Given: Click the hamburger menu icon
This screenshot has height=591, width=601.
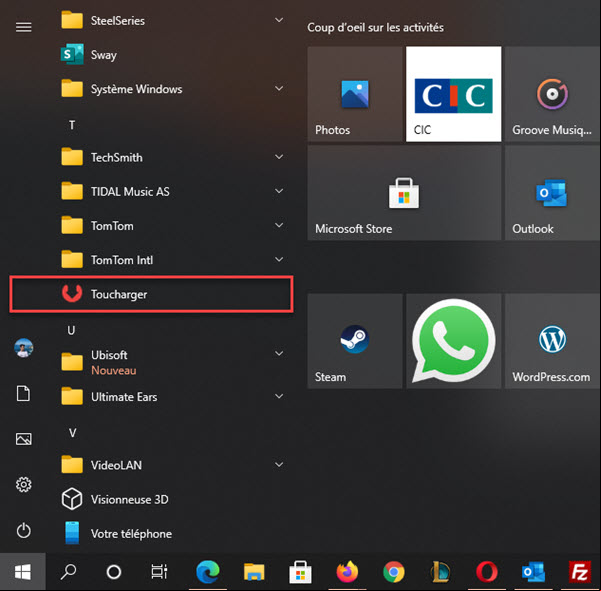Looking at the screenshot, I should 23,27.
